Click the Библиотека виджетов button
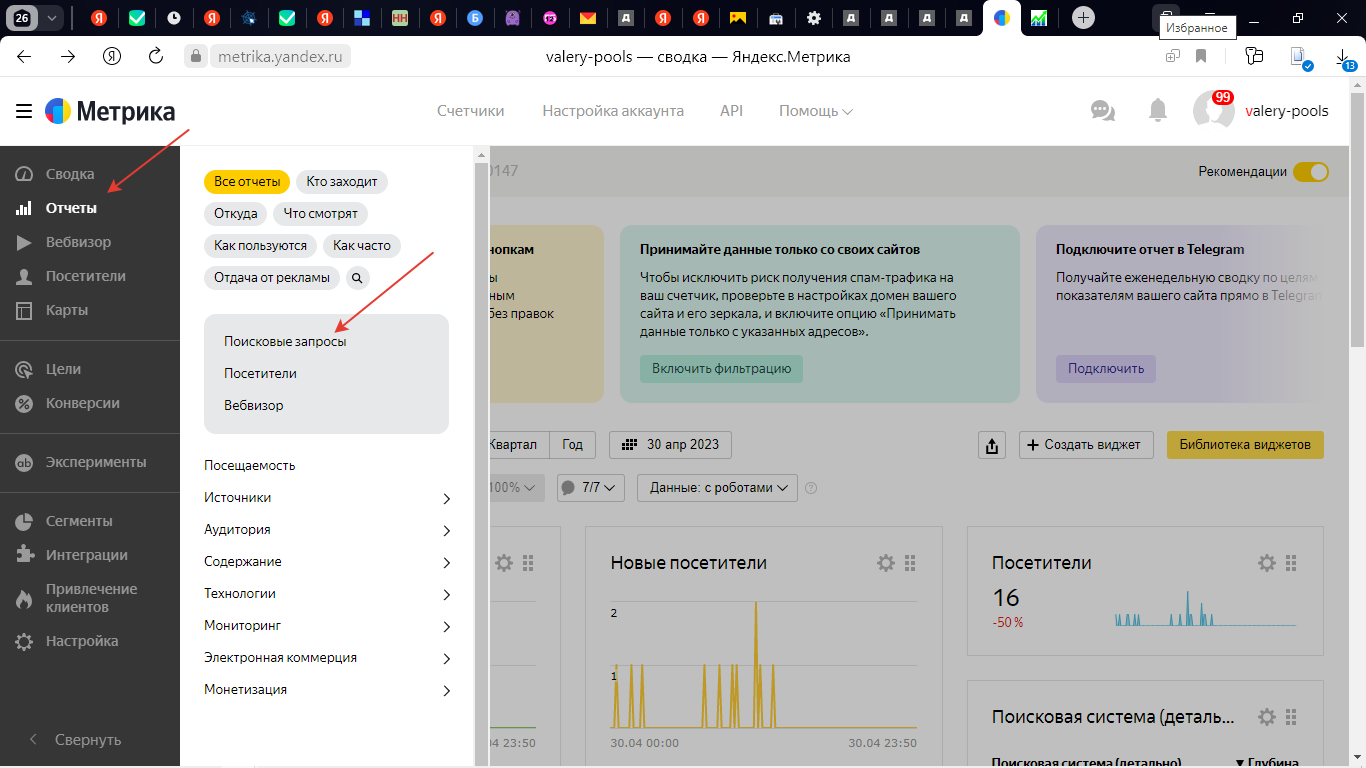Image resolution: width=1366 pixels, height=768 pixels. [1244, 445]
